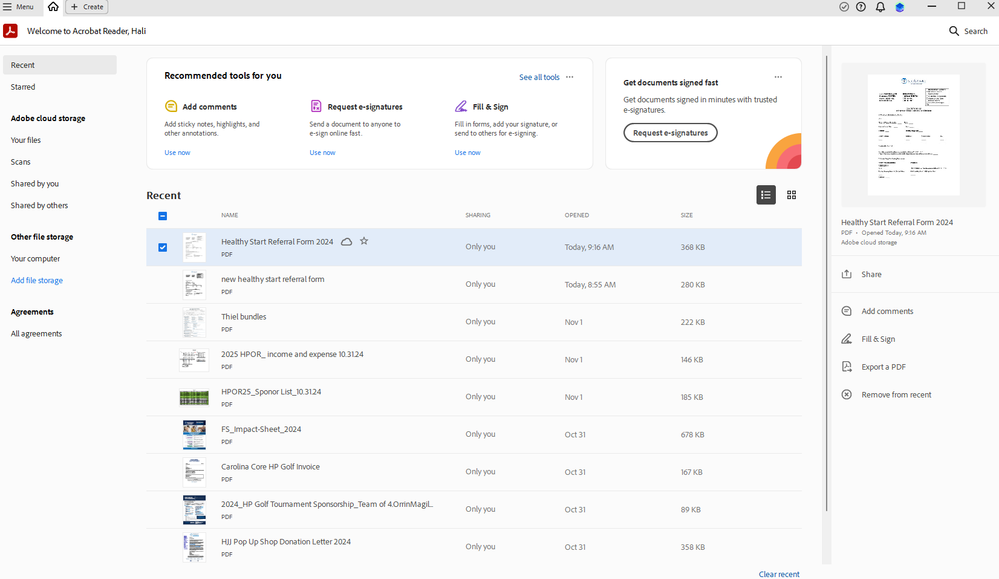Open new healthy start referral form thumbnail
Image resolution: width=999 pixels, height=579 pixels.
(194, 285)
